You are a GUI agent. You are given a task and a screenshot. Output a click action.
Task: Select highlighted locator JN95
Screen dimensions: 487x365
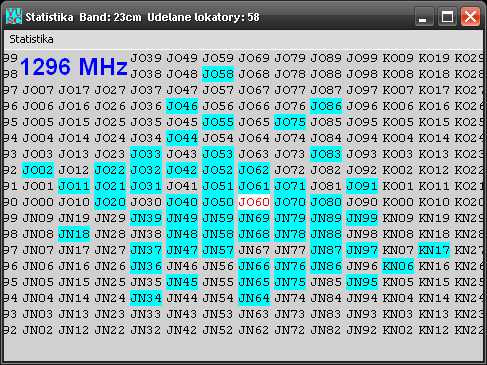point(362,282)
